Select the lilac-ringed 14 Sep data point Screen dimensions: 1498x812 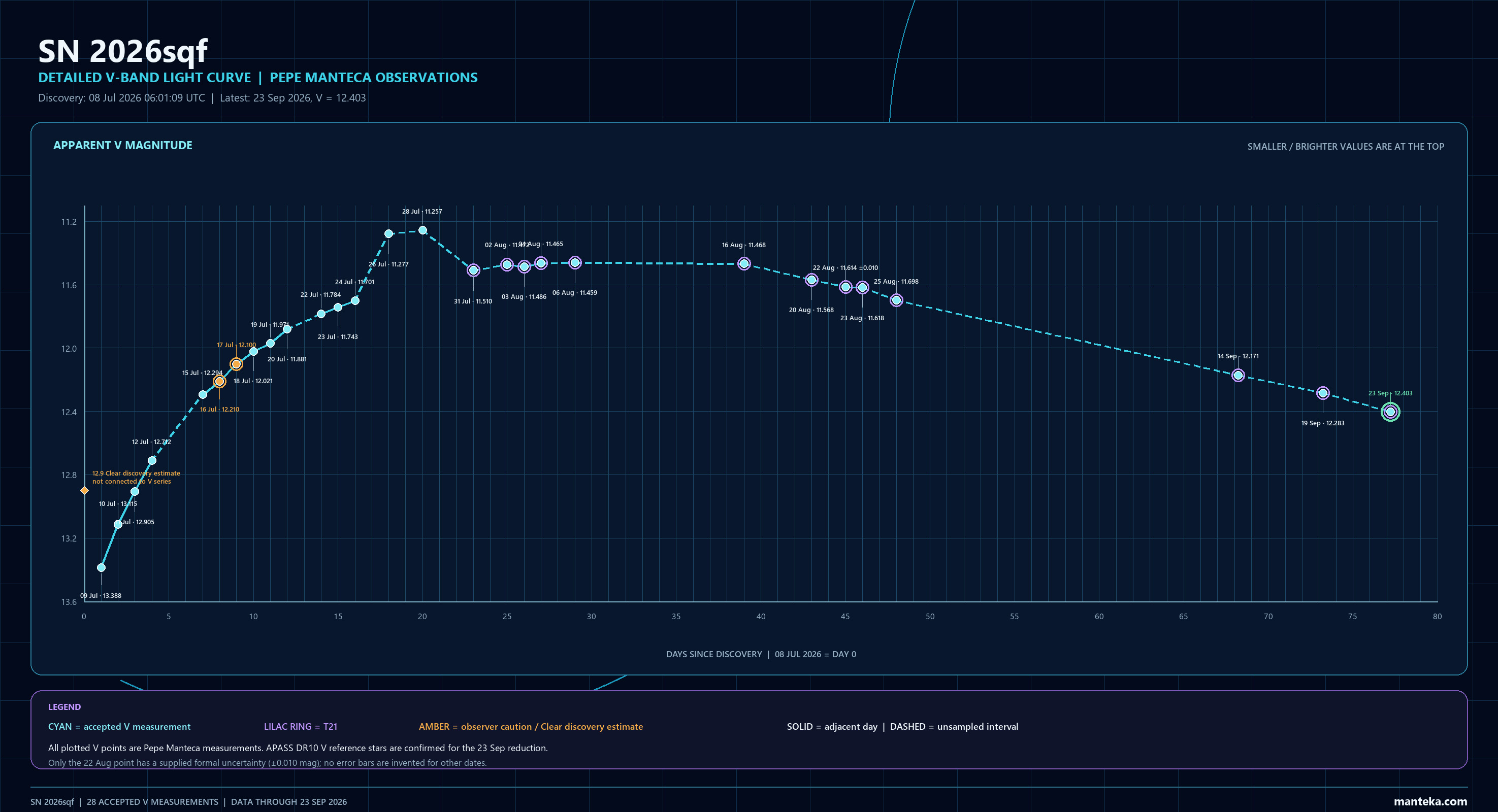click(x=1238, y=375)
